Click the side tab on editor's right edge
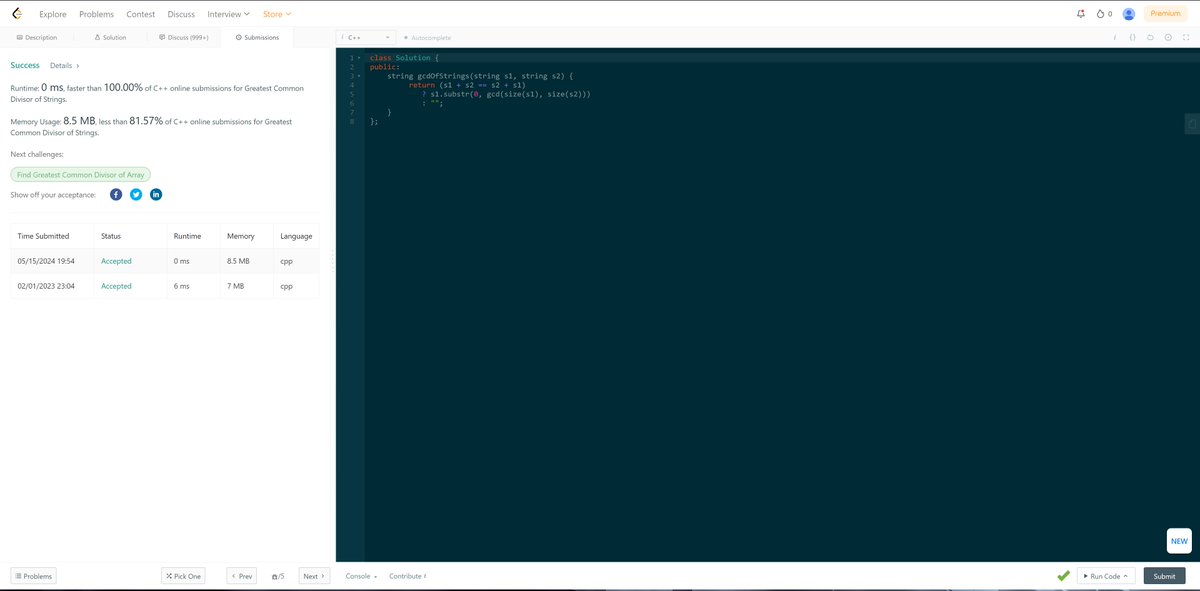Viewport: 1200px width, 591px height. pyautogui.click(x=1191, y=123)
